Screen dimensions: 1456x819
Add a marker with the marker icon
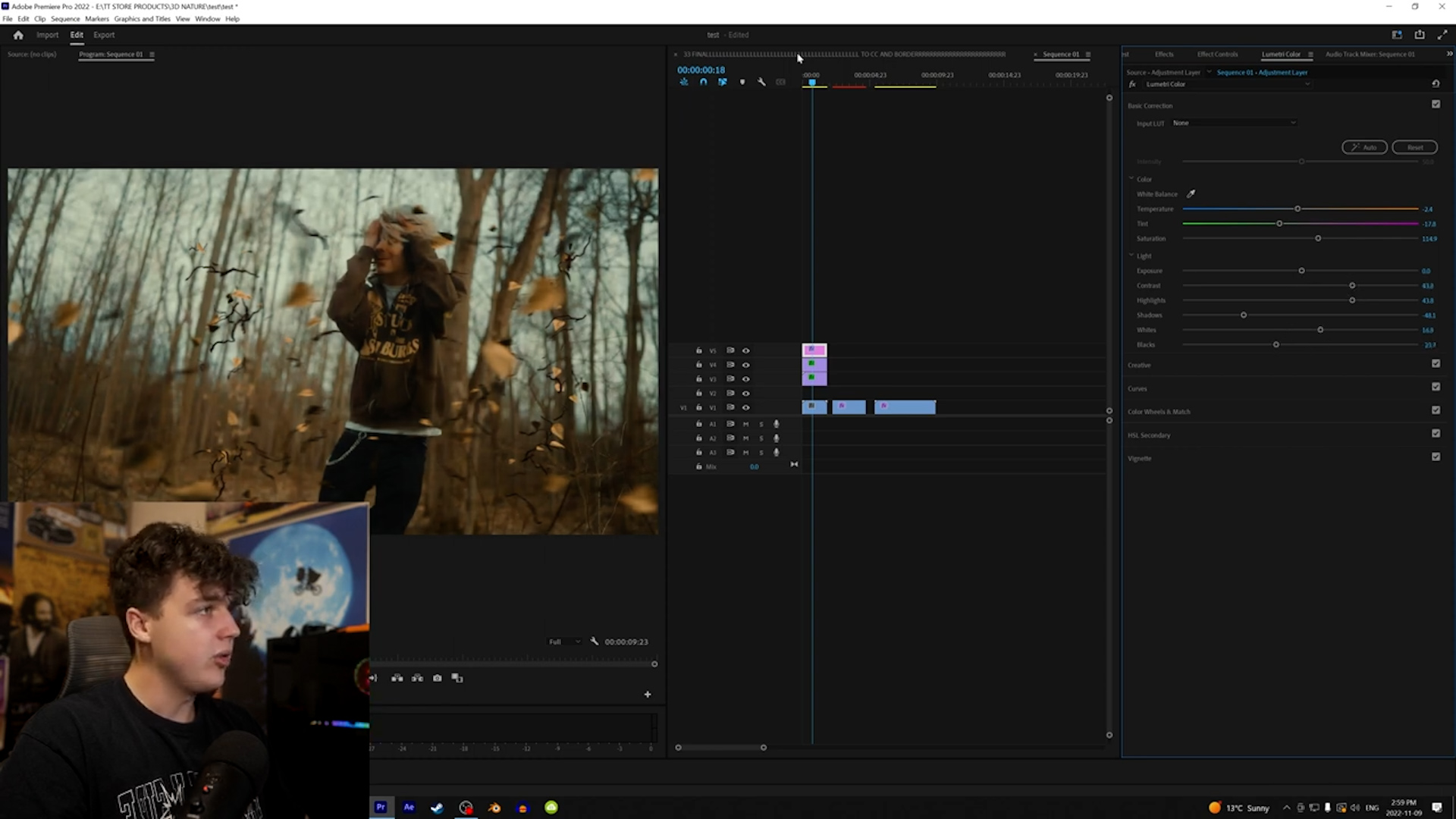[x=742, y=82]
